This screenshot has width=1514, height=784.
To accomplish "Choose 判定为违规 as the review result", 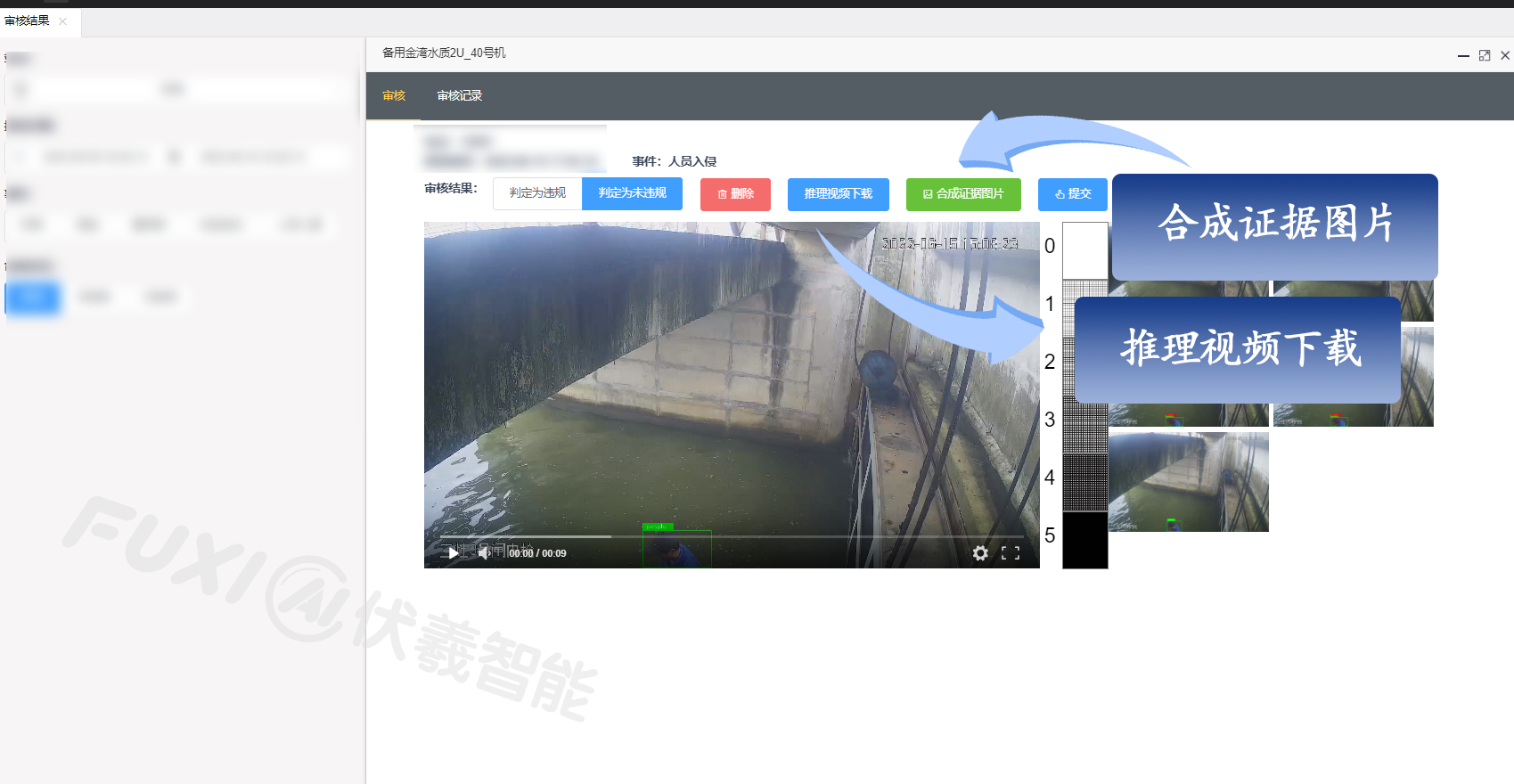I will (x=537, y=193).
